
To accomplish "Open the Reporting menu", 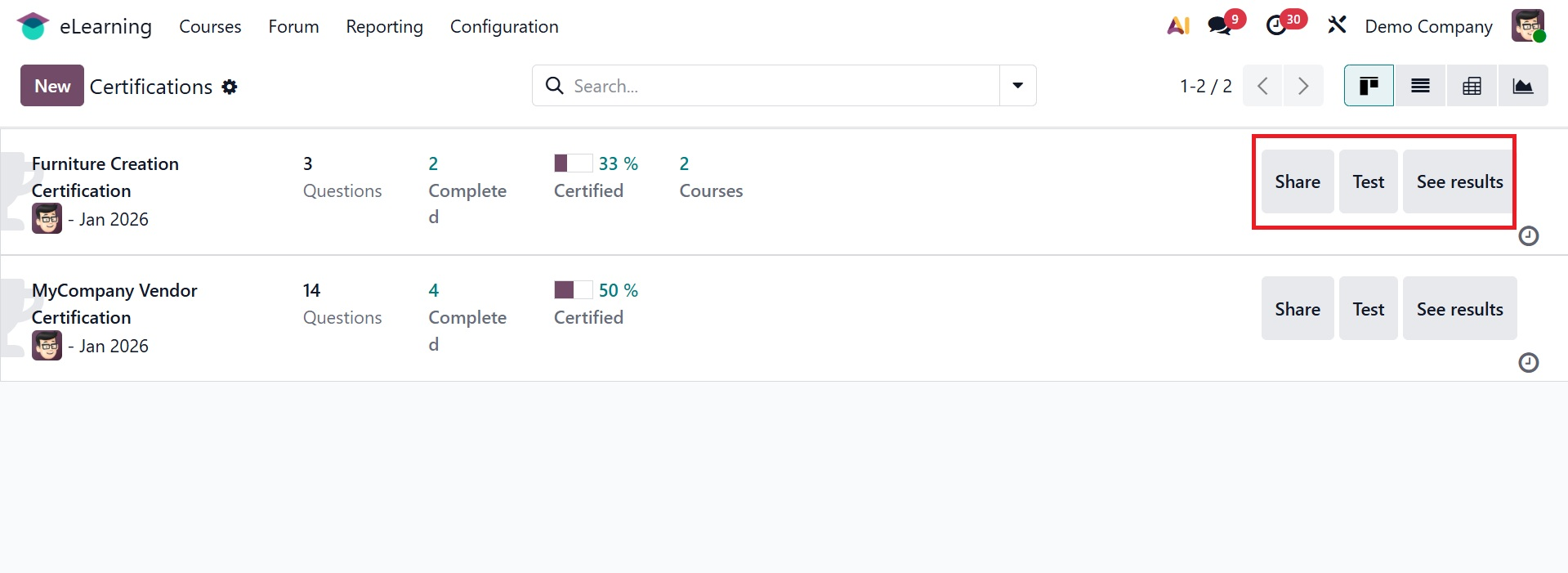I will [384, 26].
